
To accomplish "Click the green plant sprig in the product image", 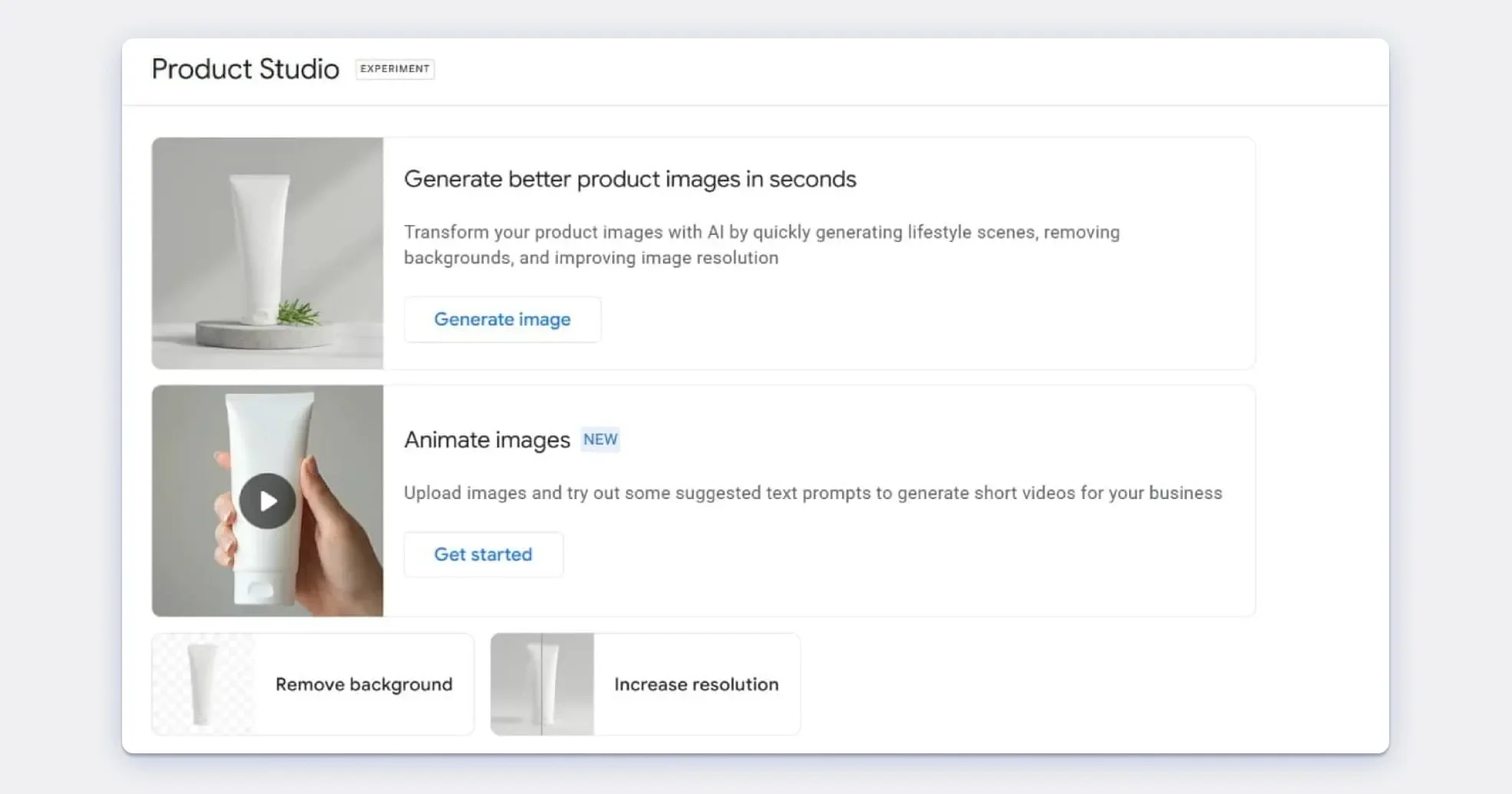I will click(298, 312).
